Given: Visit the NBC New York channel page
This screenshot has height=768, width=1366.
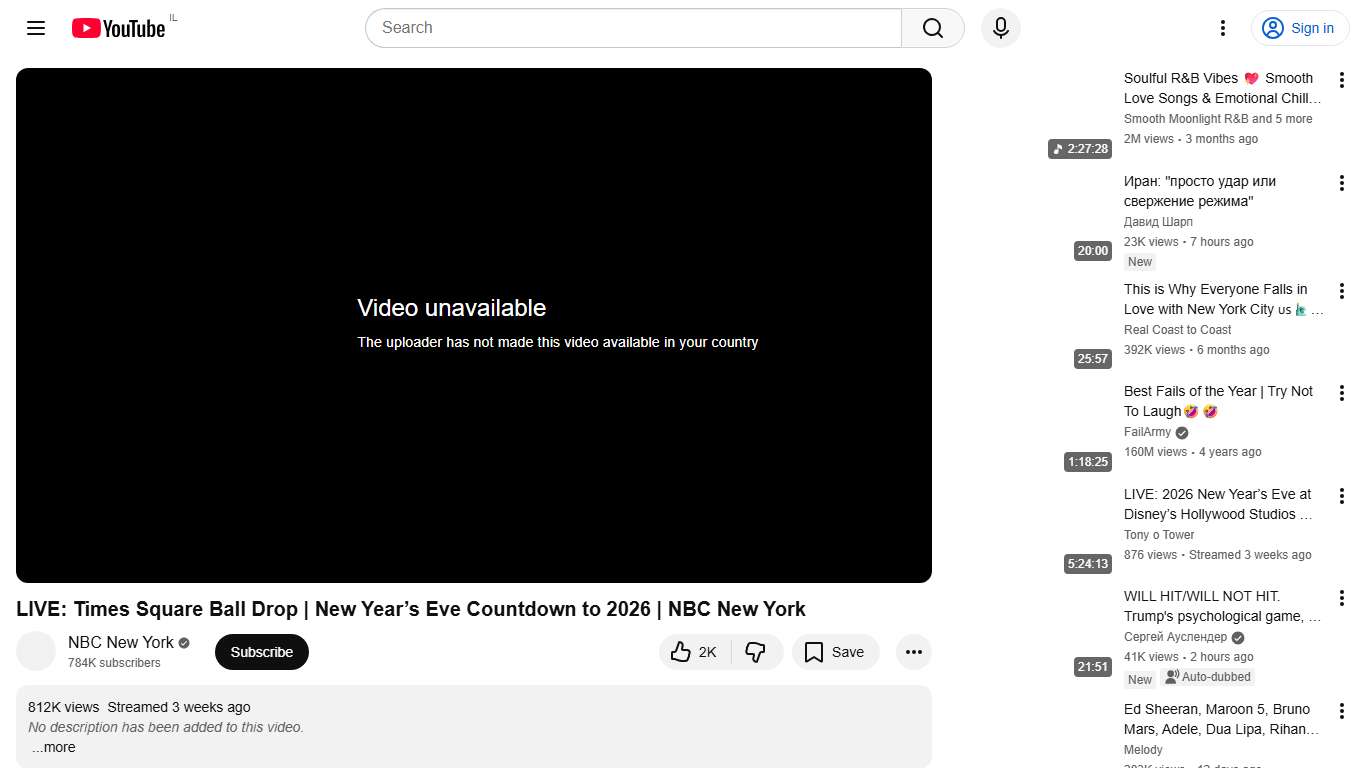Looking at the screenshot, I should point(120,642).
